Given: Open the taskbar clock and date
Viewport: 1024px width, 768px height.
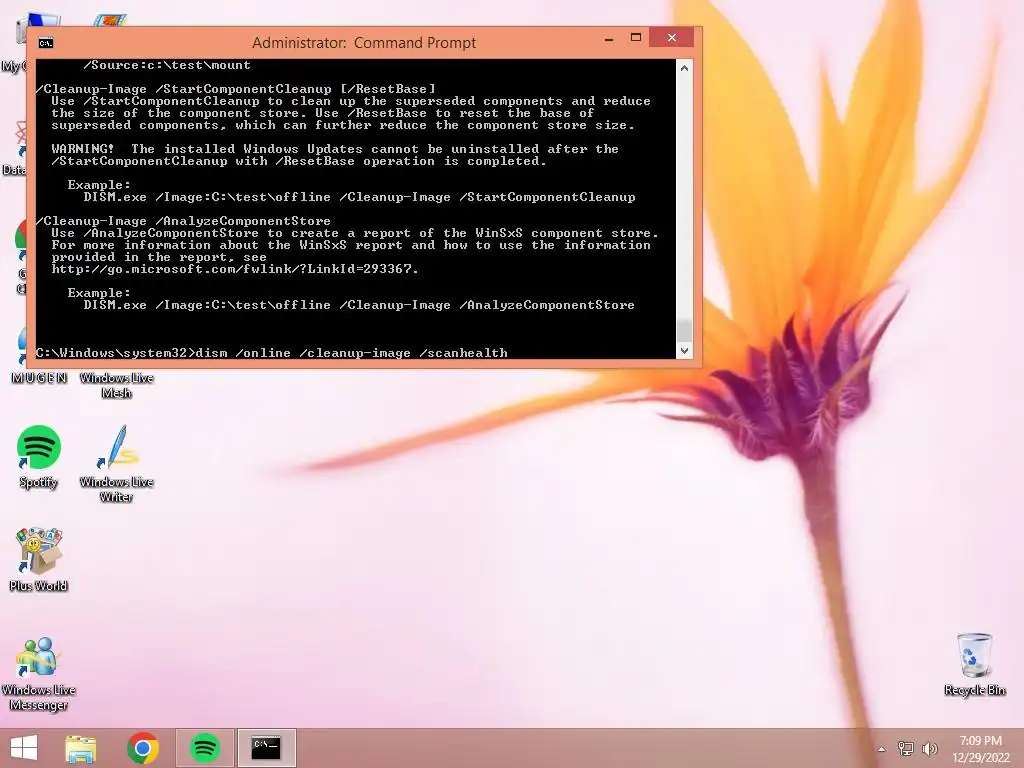Looking at the screenshot, I should coord(980,748).
